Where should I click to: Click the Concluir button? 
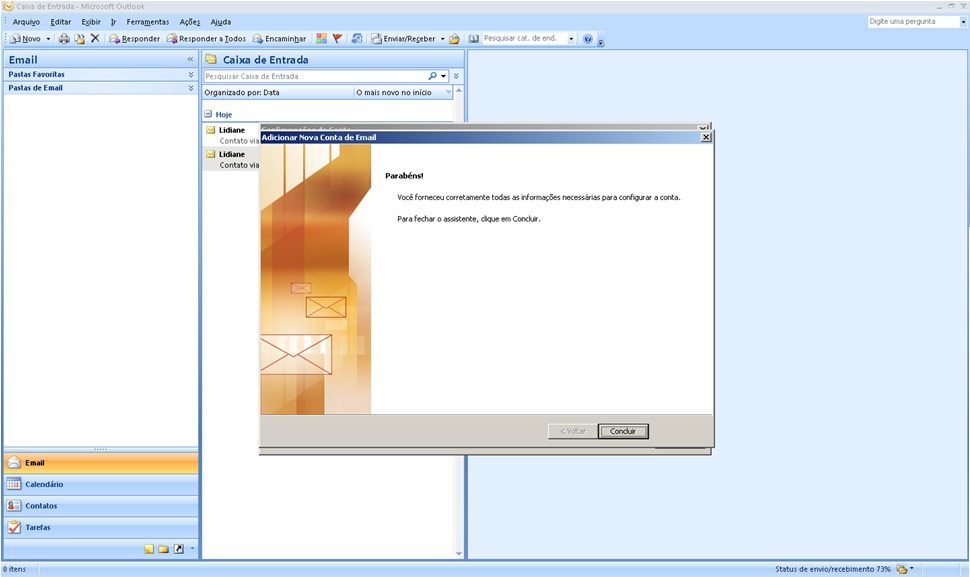tap(623, 431)
